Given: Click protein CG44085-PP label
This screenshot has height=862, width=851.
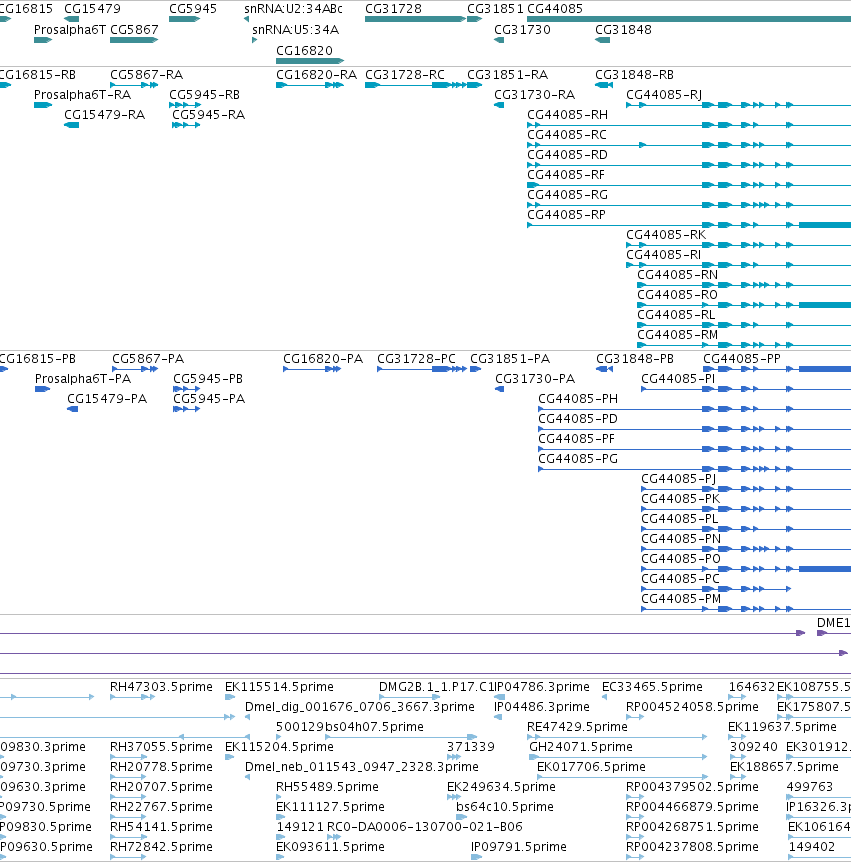Looking at the screenshot, I should point(742,359).
